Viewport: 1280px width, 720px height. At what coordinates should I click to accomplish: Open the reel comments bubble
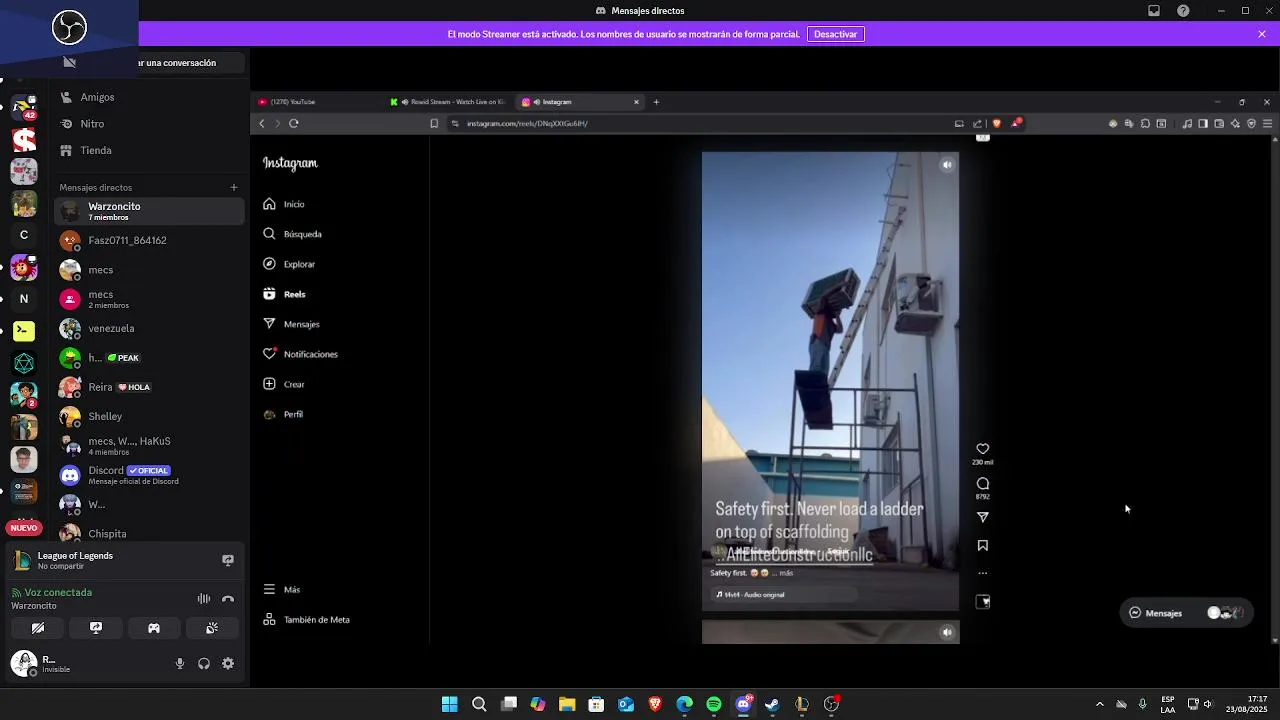pos(983,483)
